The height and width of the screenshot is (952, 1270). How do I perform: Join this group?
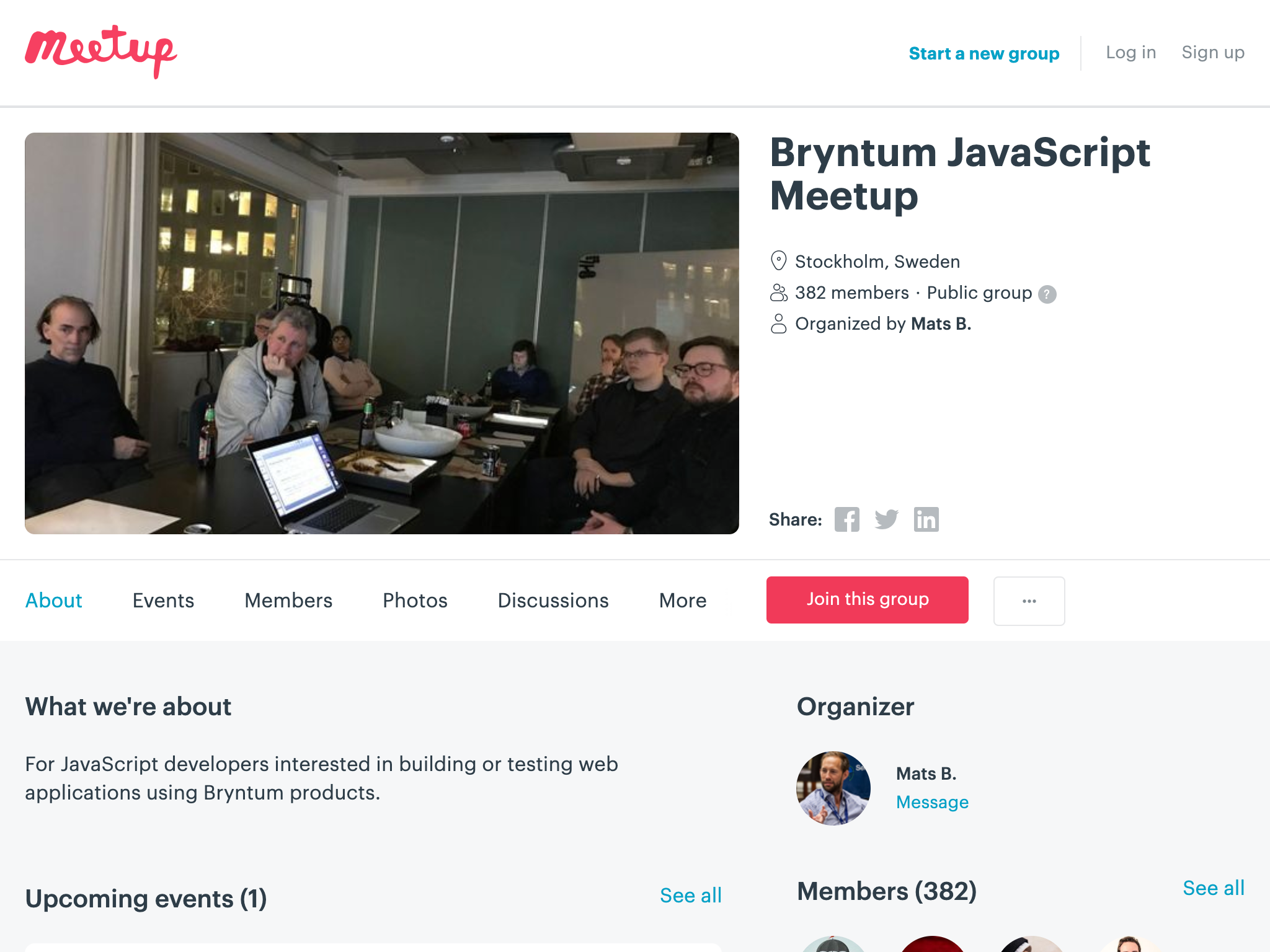coord(868,600)
